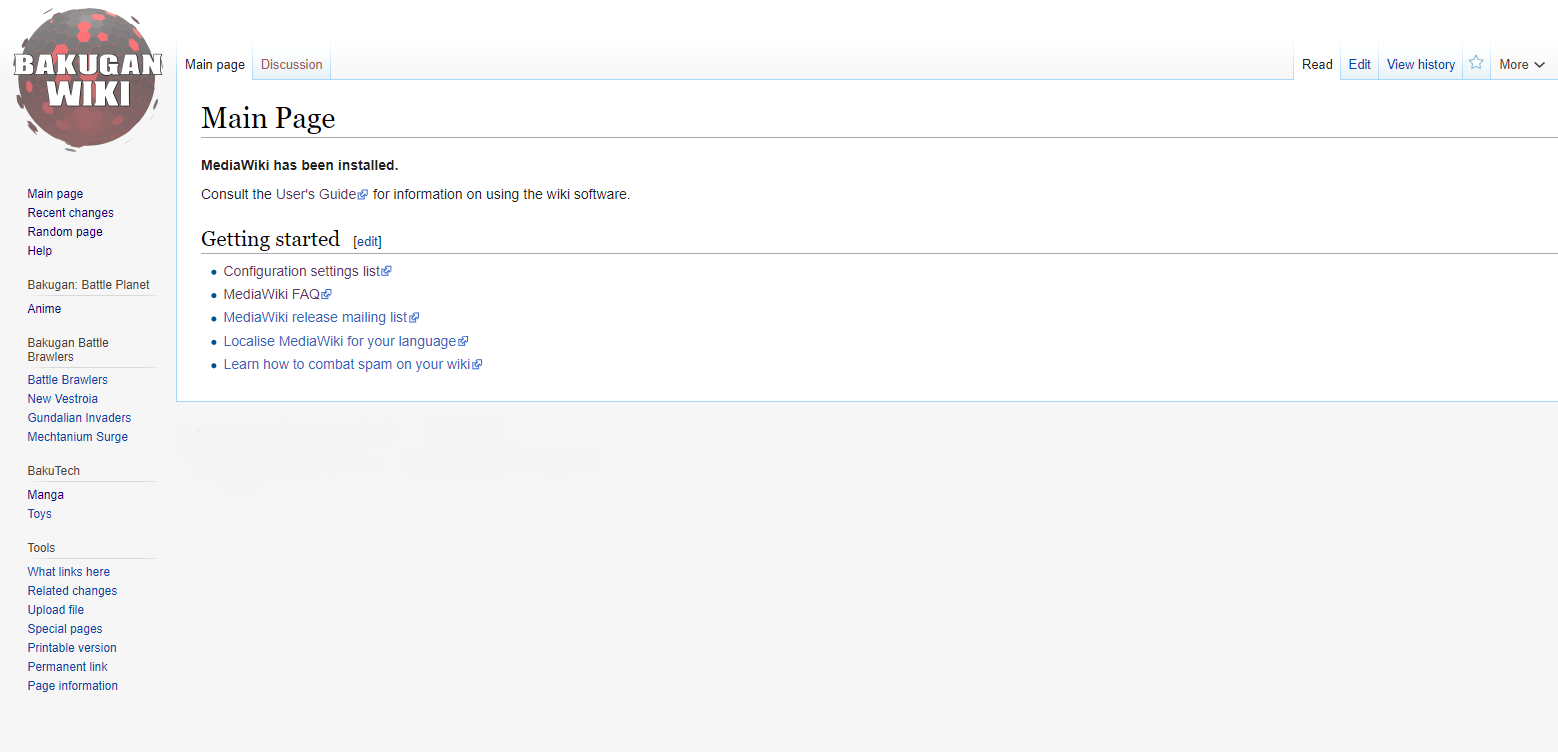This screenshot has height=752, width=1558.
Task: Switch to the Discussion tab
Action: [x=291, y=64]
